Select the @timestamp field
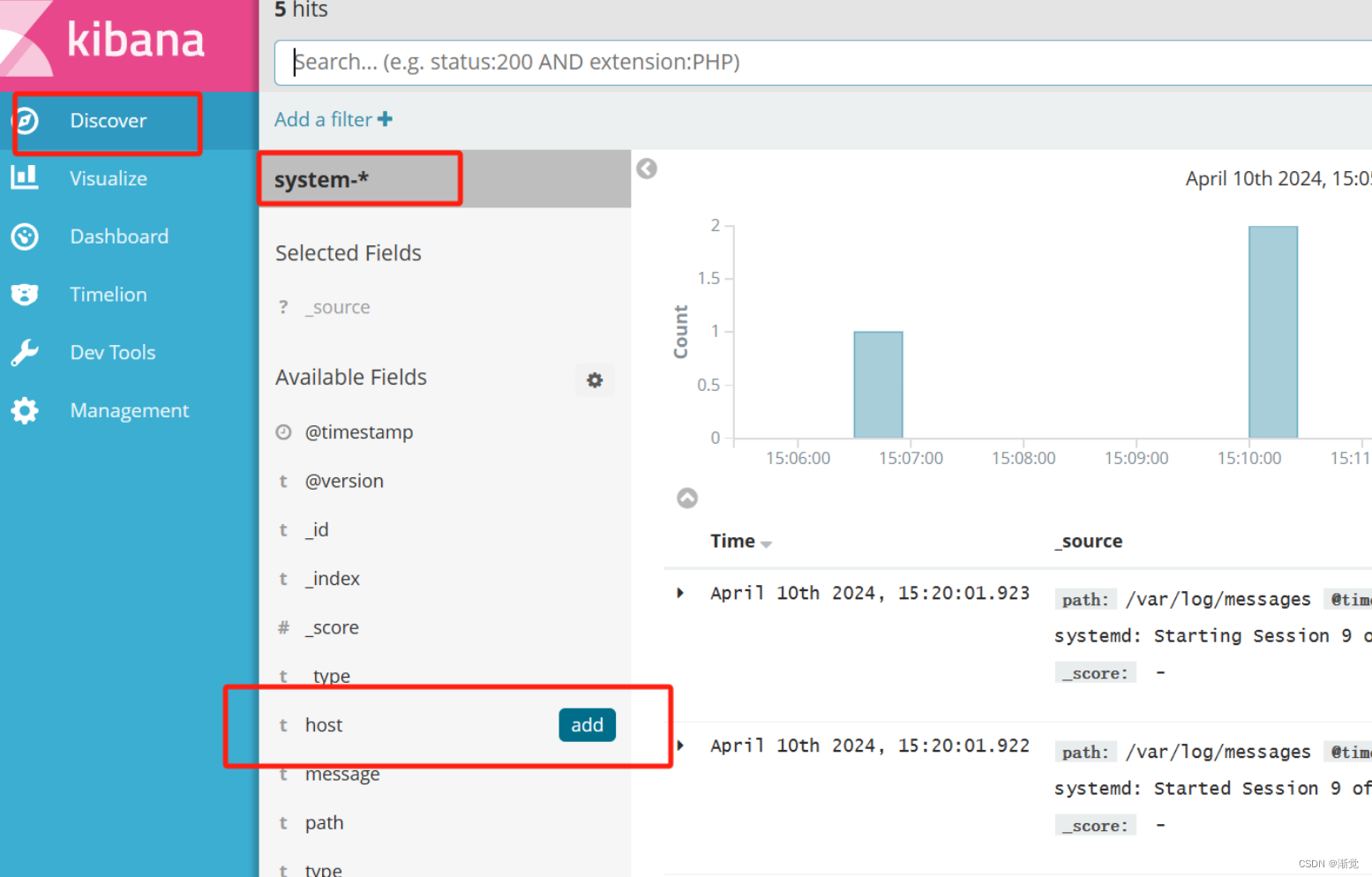Screen dimensions: 1372x877 359,432
